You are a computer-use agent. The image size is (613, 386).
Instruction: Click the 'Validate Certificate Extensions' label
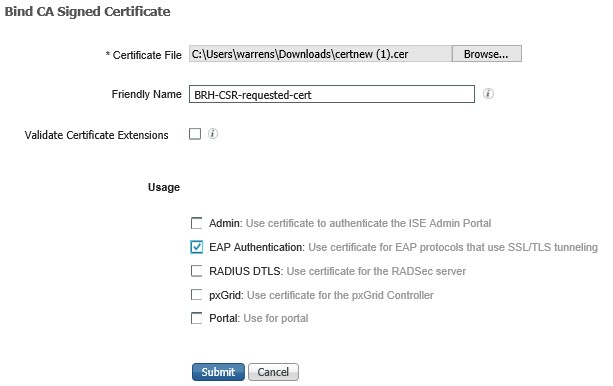tap(97, 135)
